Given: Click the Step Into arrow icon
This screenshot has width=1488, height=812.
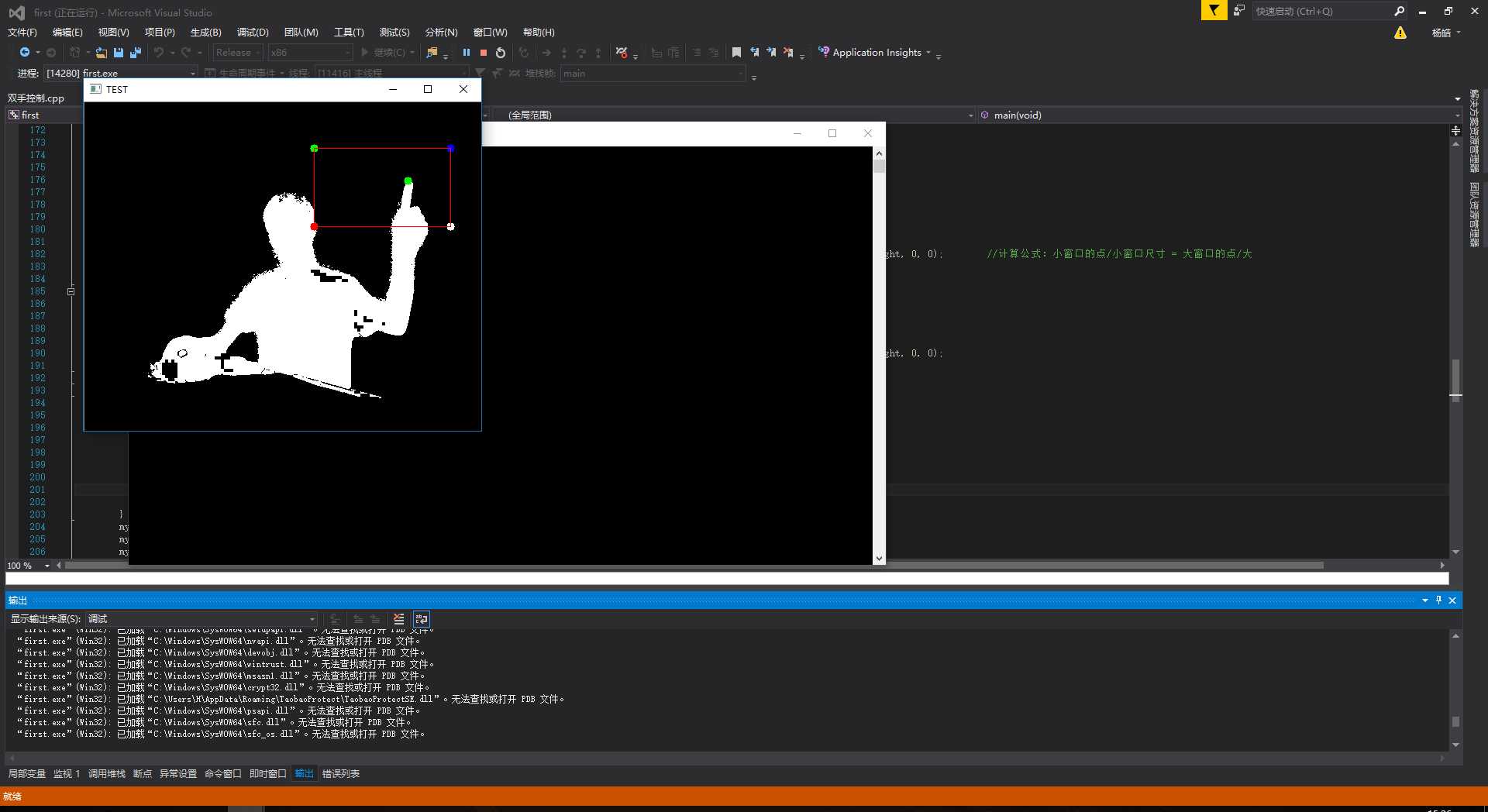Looking at the screenshot, I should point(564,53).
